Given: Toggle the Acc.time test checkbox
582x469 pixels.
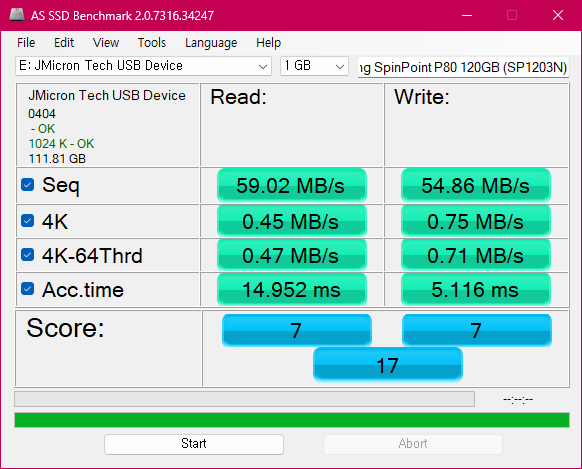Looking at the screenshot, I should (x=27, y=289).
